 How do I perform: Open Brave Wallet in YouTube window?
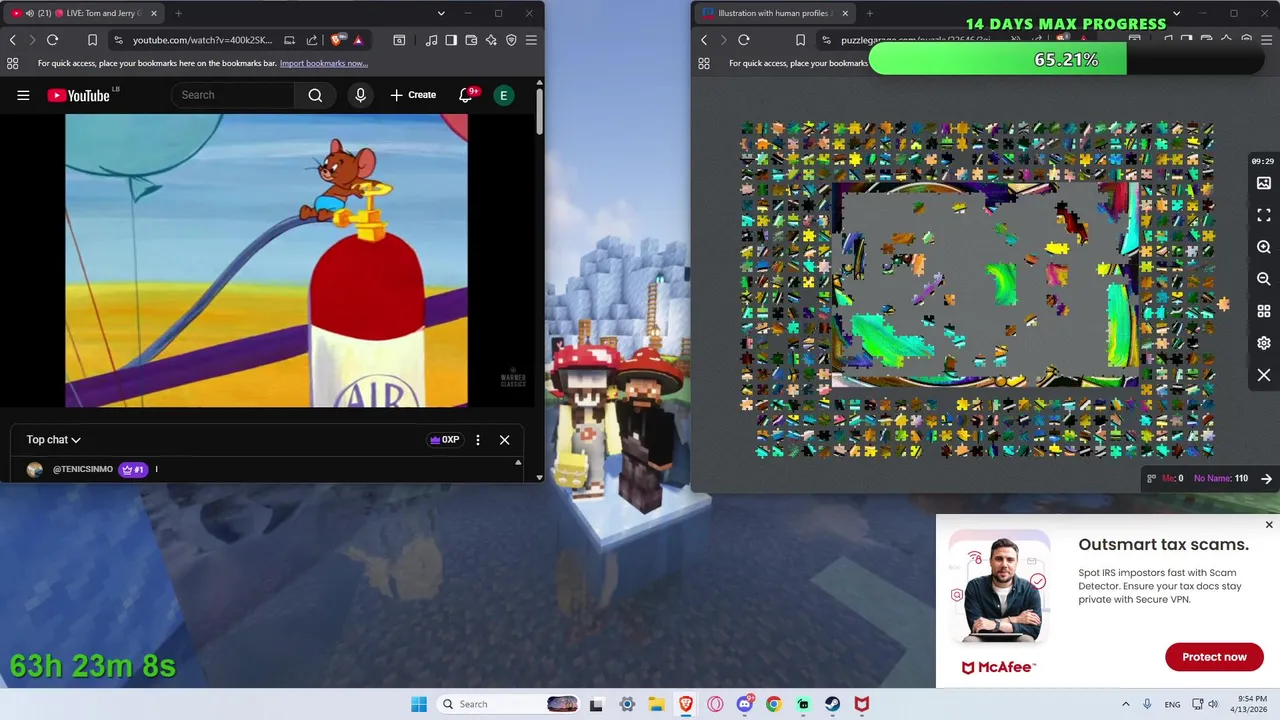pyautogui.click(x=471, y=40)
